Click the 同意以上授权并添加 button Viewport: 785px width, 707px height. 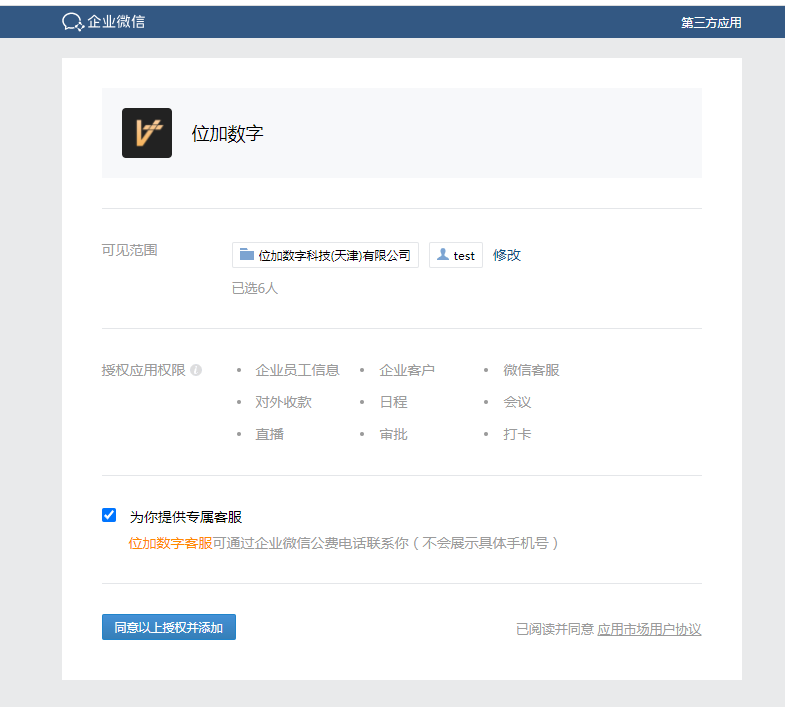(x=169, y=627)
